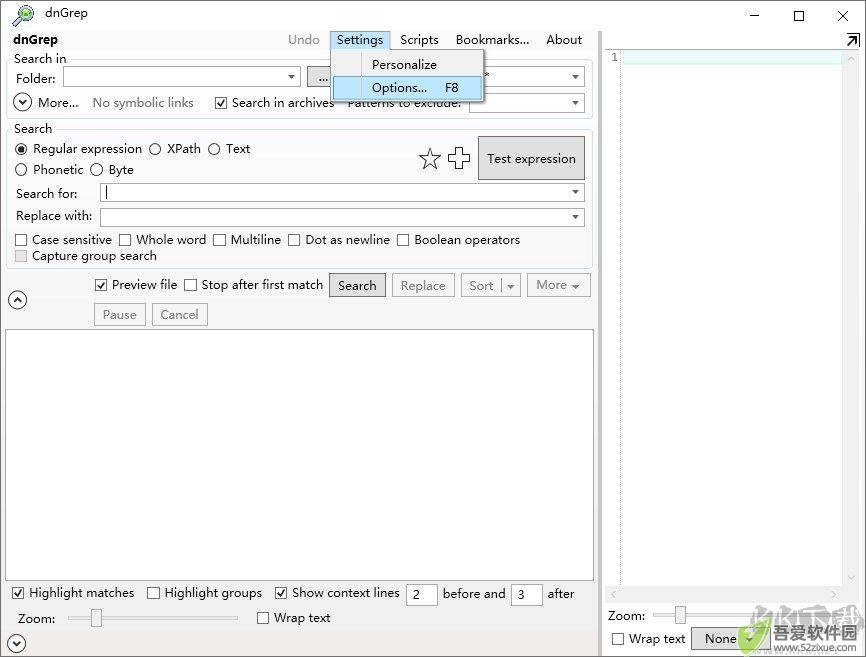Toggle Preview file checkbox
This screenshot has height=657, width=866.
[x=101, y=285]
